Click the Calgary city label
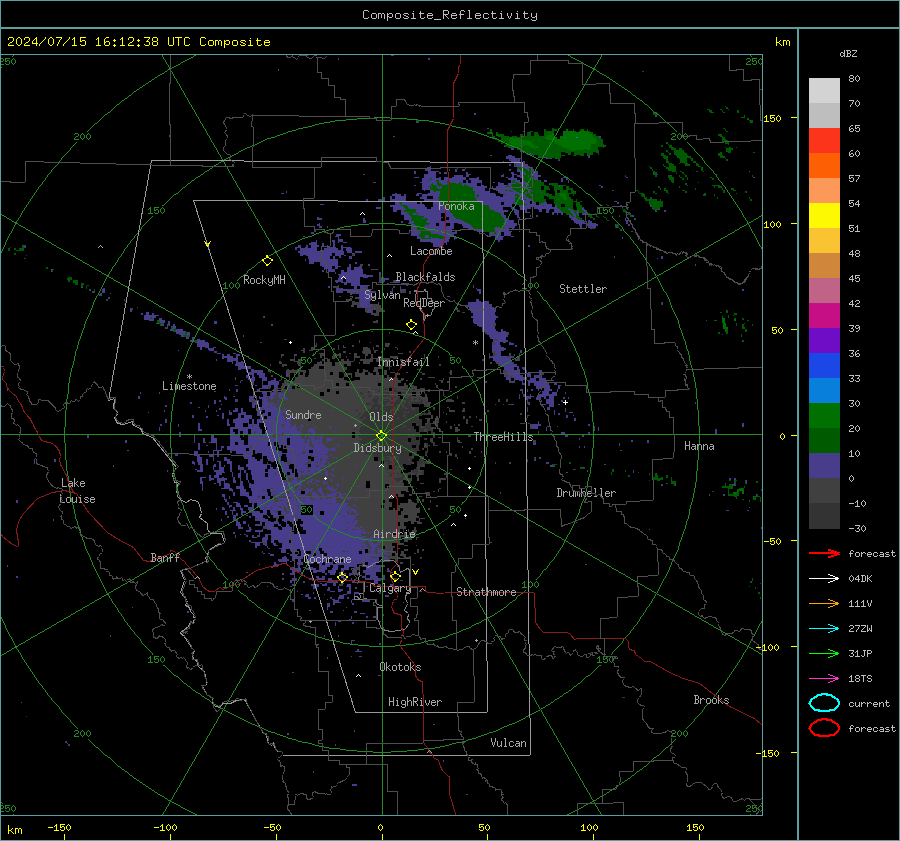This screenshot has width=900, height=841. click(390, 588)
